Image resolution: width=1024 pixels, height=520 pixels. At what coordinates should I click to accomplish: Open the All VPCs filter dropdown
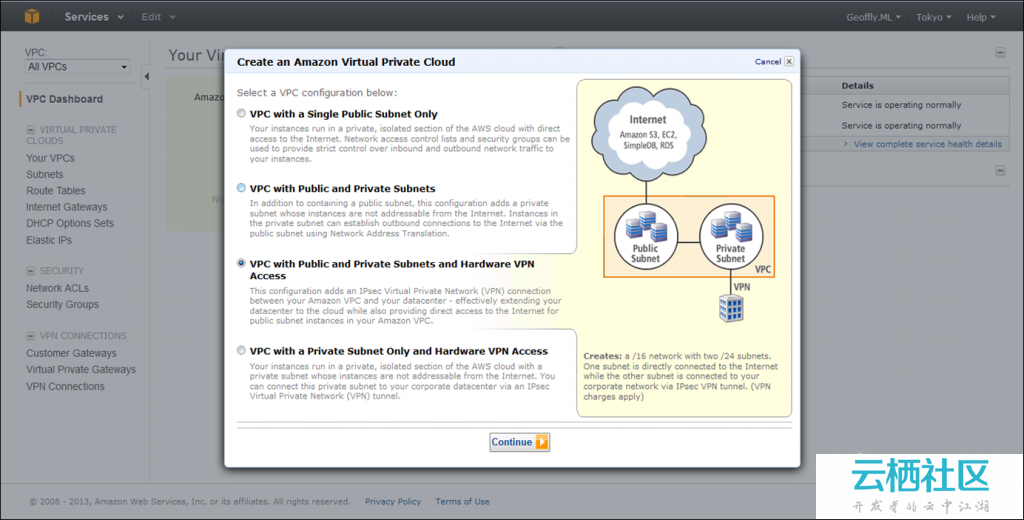click(x=78, y=67)
